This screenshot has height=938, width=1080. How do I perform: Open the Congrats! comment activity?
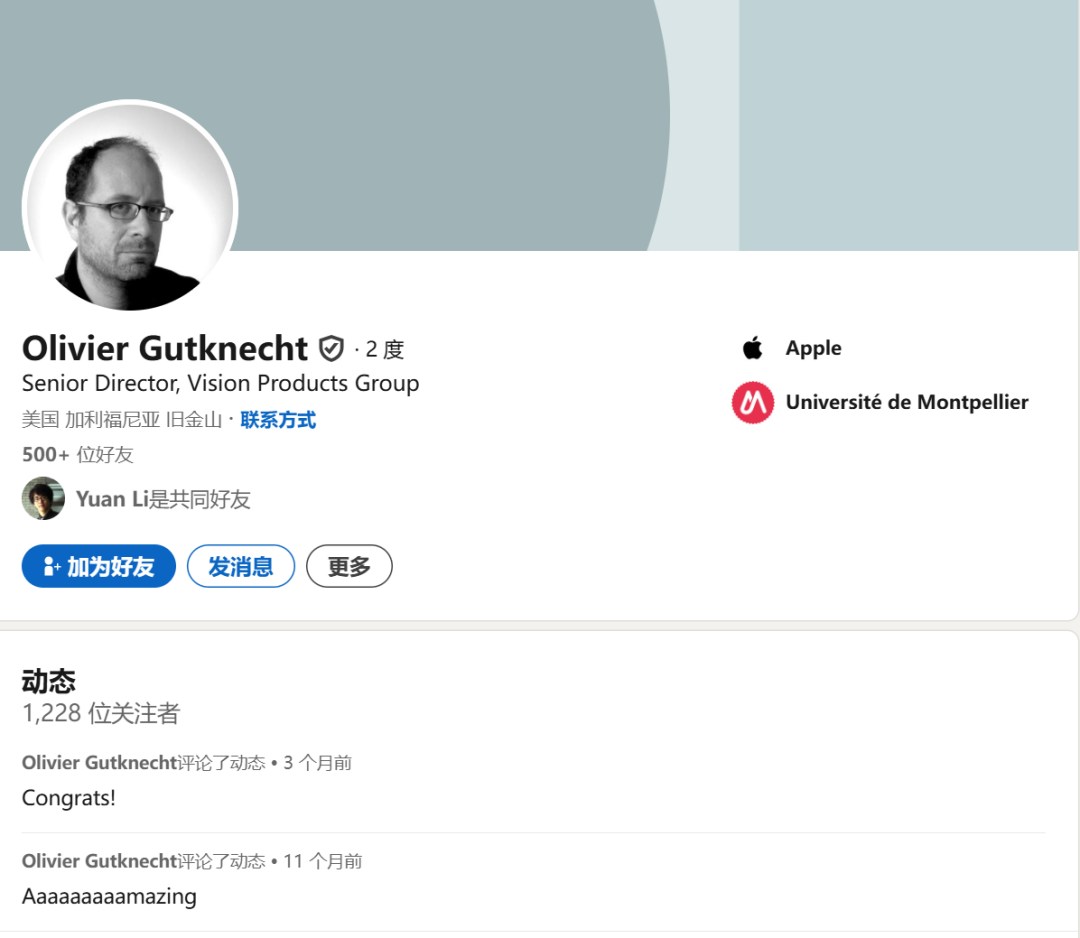[69, 798]
